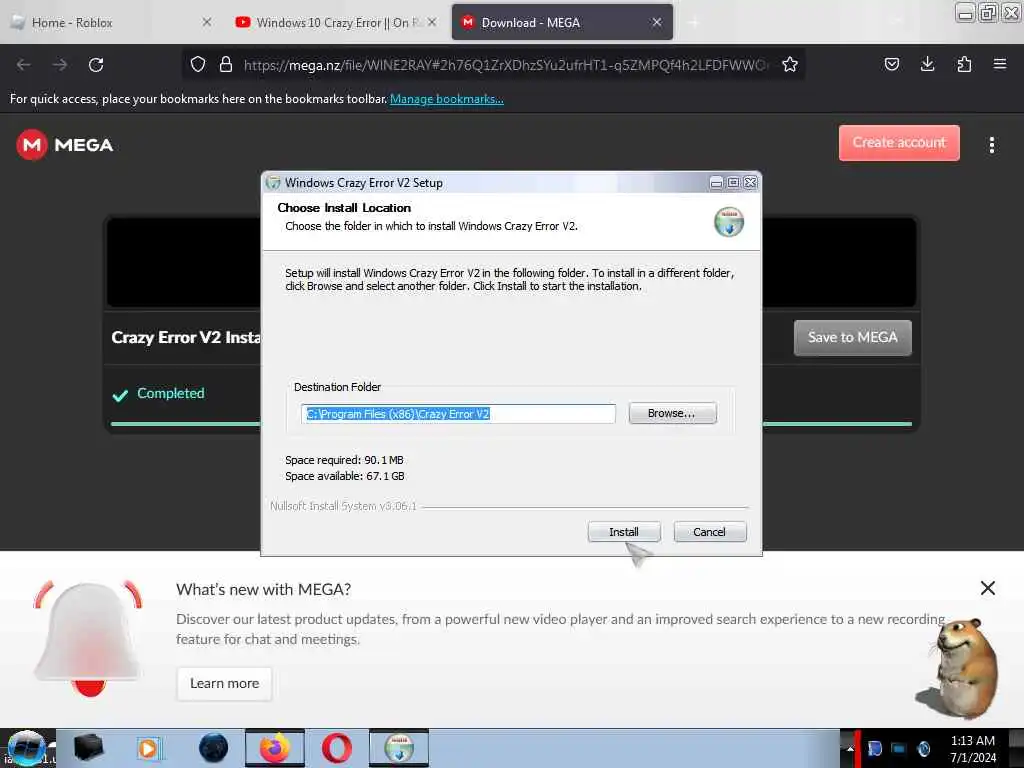Show the Firefox downloads panel
1024x768 pixels.
click(x=927, y=64)
